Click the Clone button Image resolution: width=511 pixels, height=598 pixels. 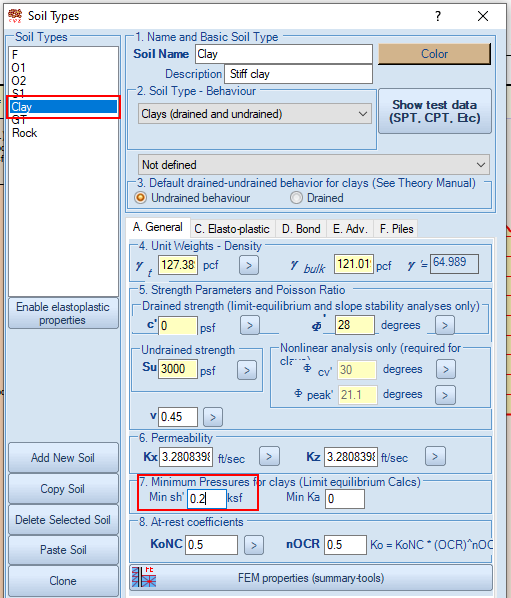coord(63,581)
